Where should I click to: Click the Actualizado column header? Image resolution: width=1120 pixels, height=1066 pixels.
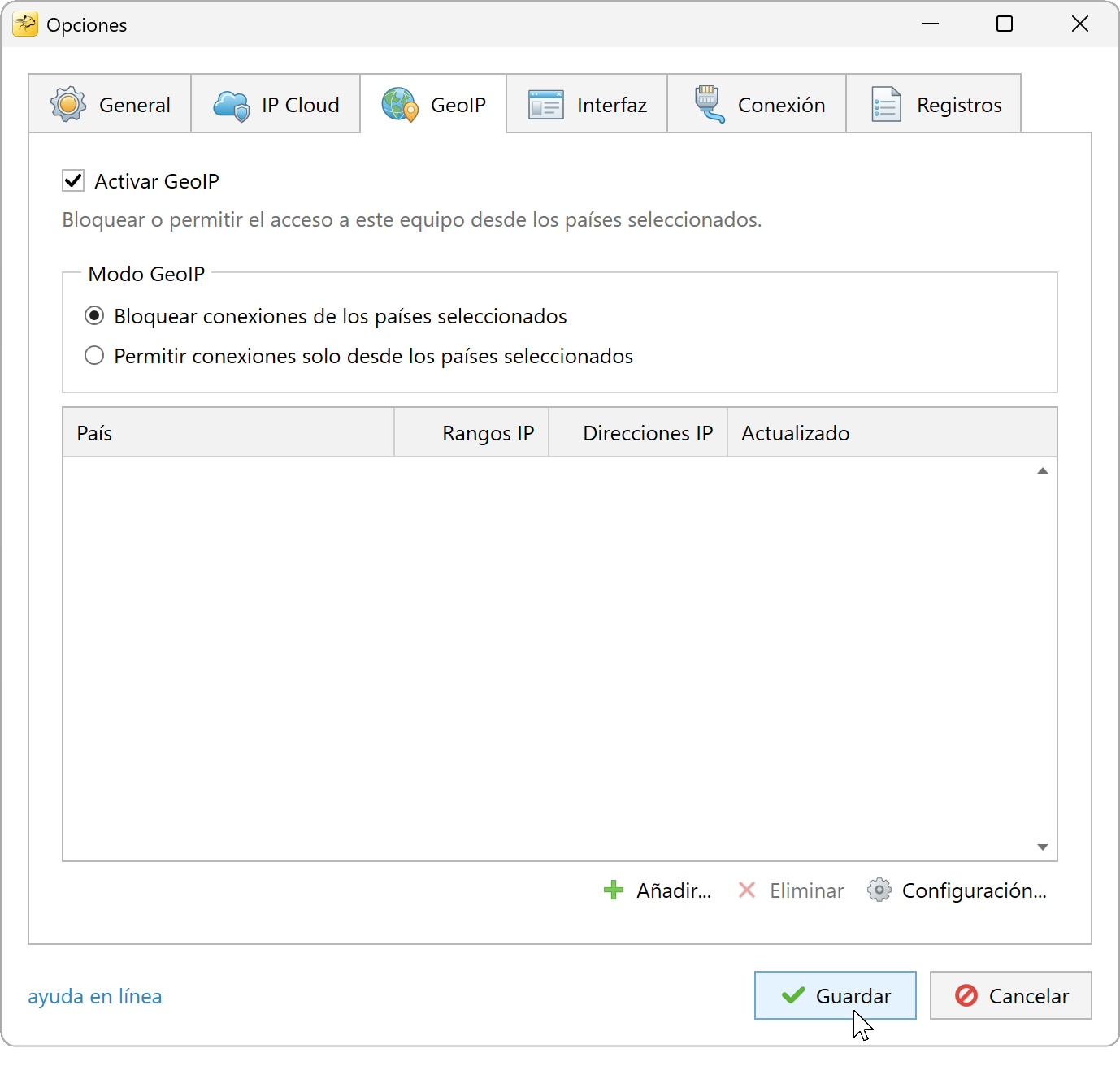click(892, 432)
